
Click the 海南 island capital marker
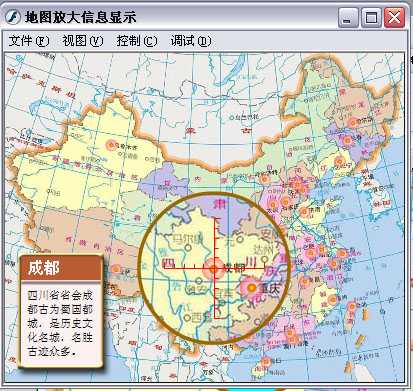pos(265,361)
